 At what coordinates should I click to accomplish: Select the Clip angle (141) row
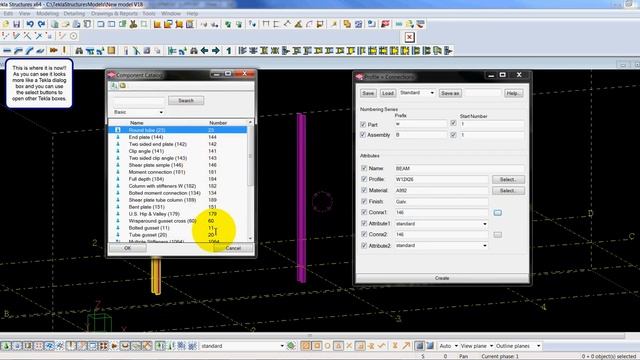(179, 151)
